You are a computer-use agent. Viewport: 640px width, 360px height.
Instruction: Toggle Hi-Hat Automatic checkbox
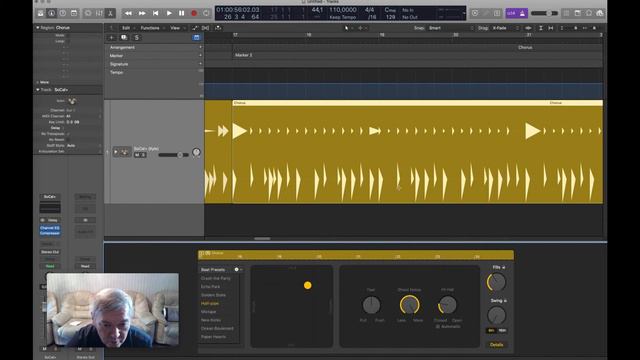click(x=438, y=327)
